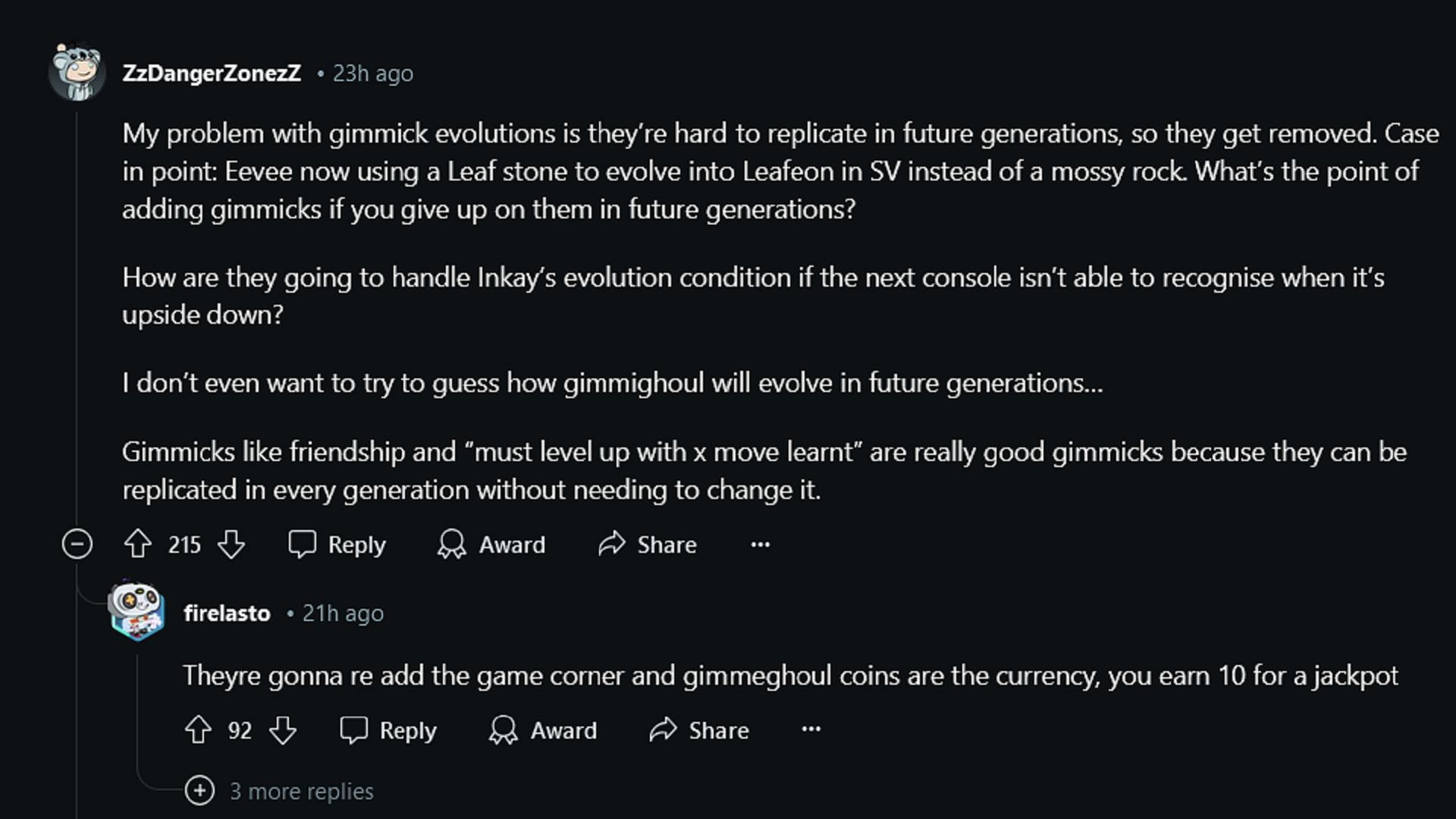1456x819 pixels.
Task: Open the 21h ago timestamp permalink
Action: (343, 613)
